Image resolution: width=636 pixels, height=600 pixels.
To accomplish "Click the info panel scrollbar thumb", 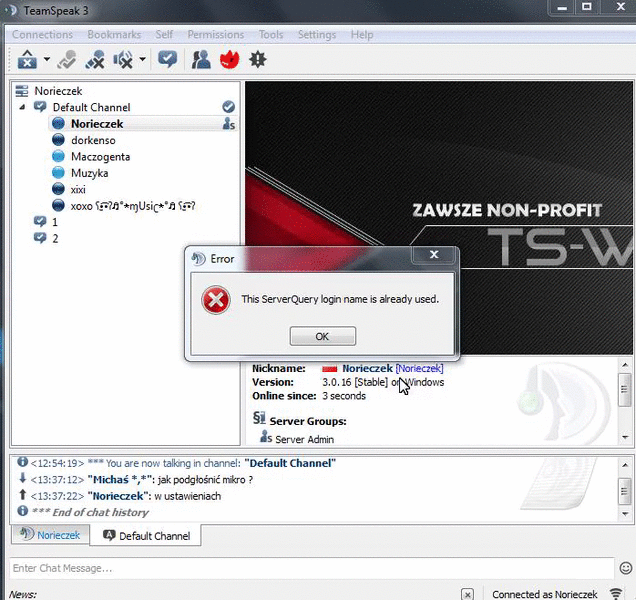I will (625, 390).
